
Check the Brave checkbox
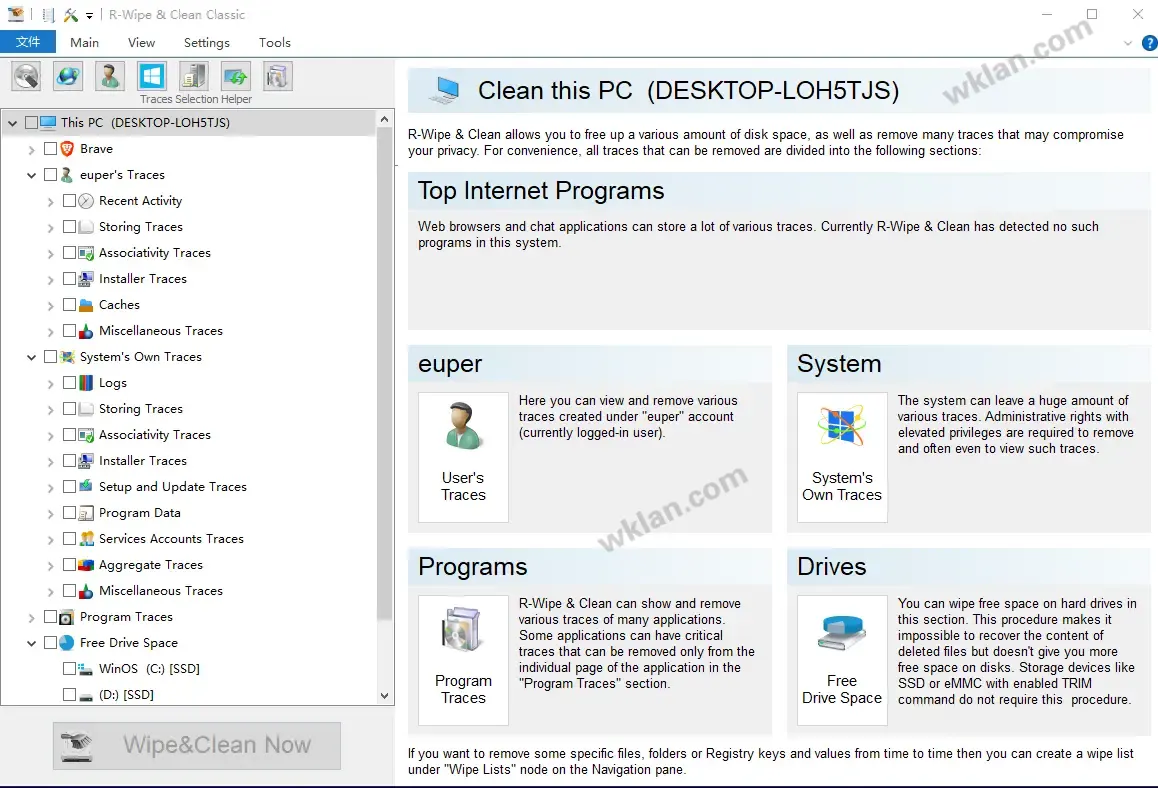point(50,148)
